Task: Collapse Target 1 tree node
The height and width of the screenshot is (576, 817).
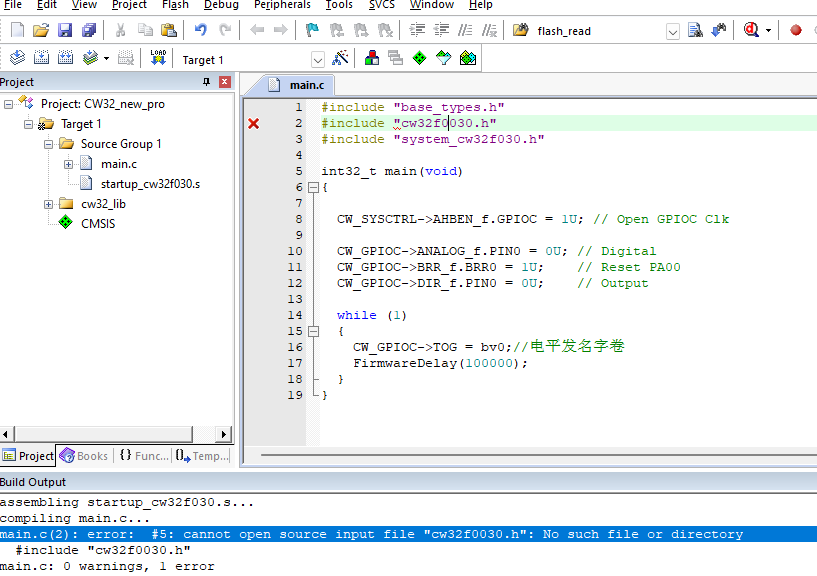Action: [28, 124]
